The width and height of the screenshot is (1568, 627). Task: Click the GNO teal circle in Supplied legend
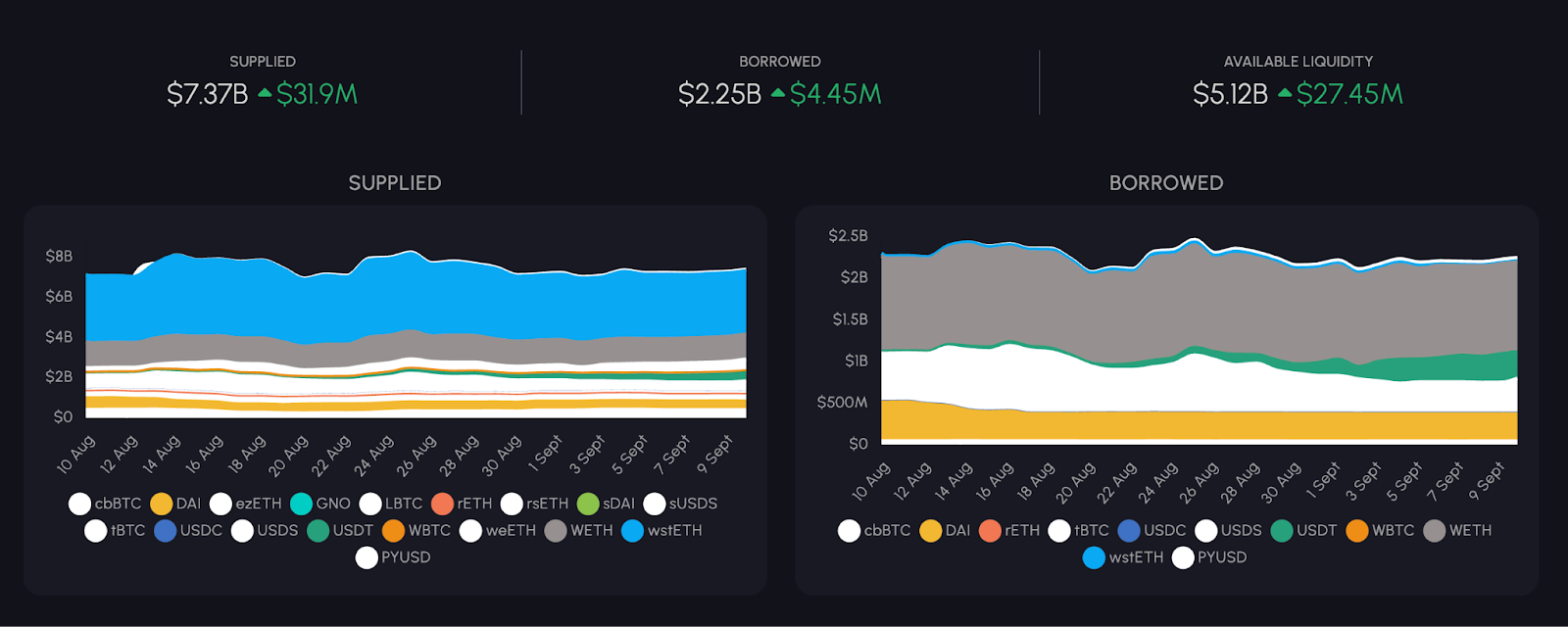pyautogui.click(x=302, y=504)
